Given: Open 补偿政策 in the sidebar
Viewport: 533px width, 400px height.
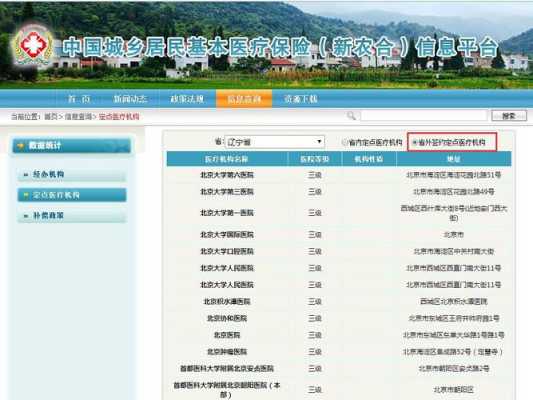Looking at the screenshot, I should coord(72,216).
